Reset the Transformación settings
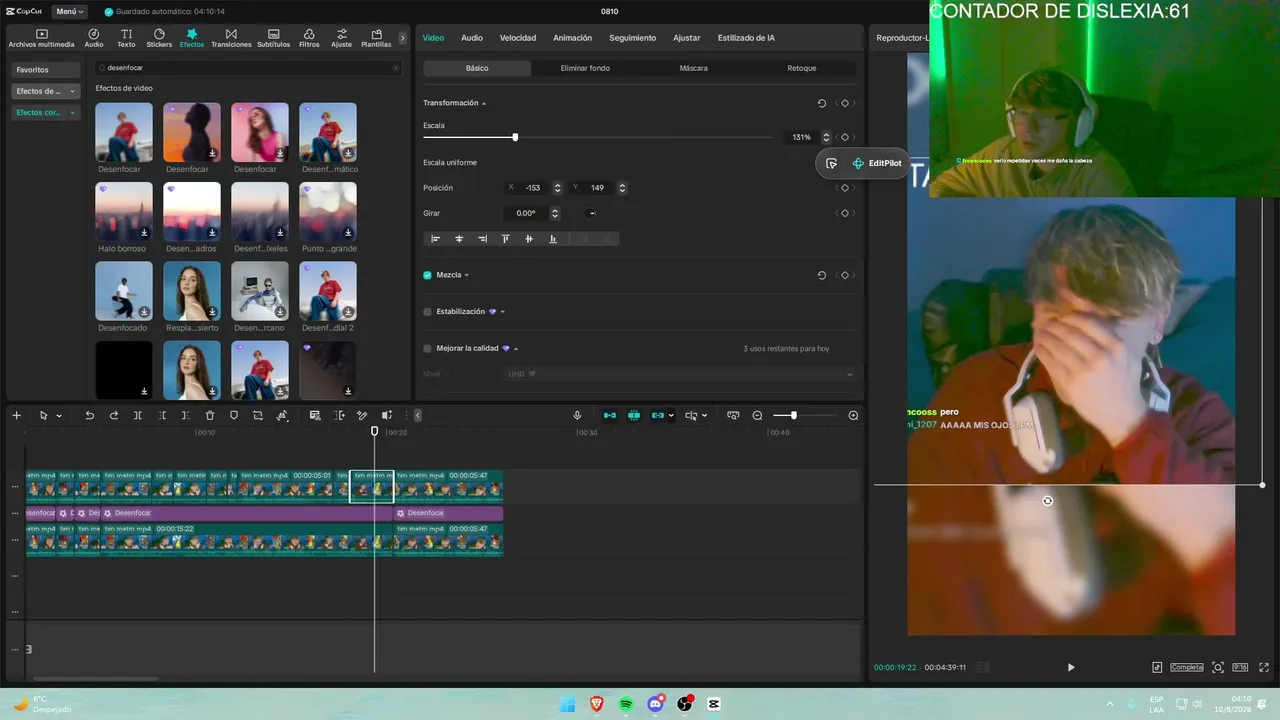 click(x=822, y=103)
